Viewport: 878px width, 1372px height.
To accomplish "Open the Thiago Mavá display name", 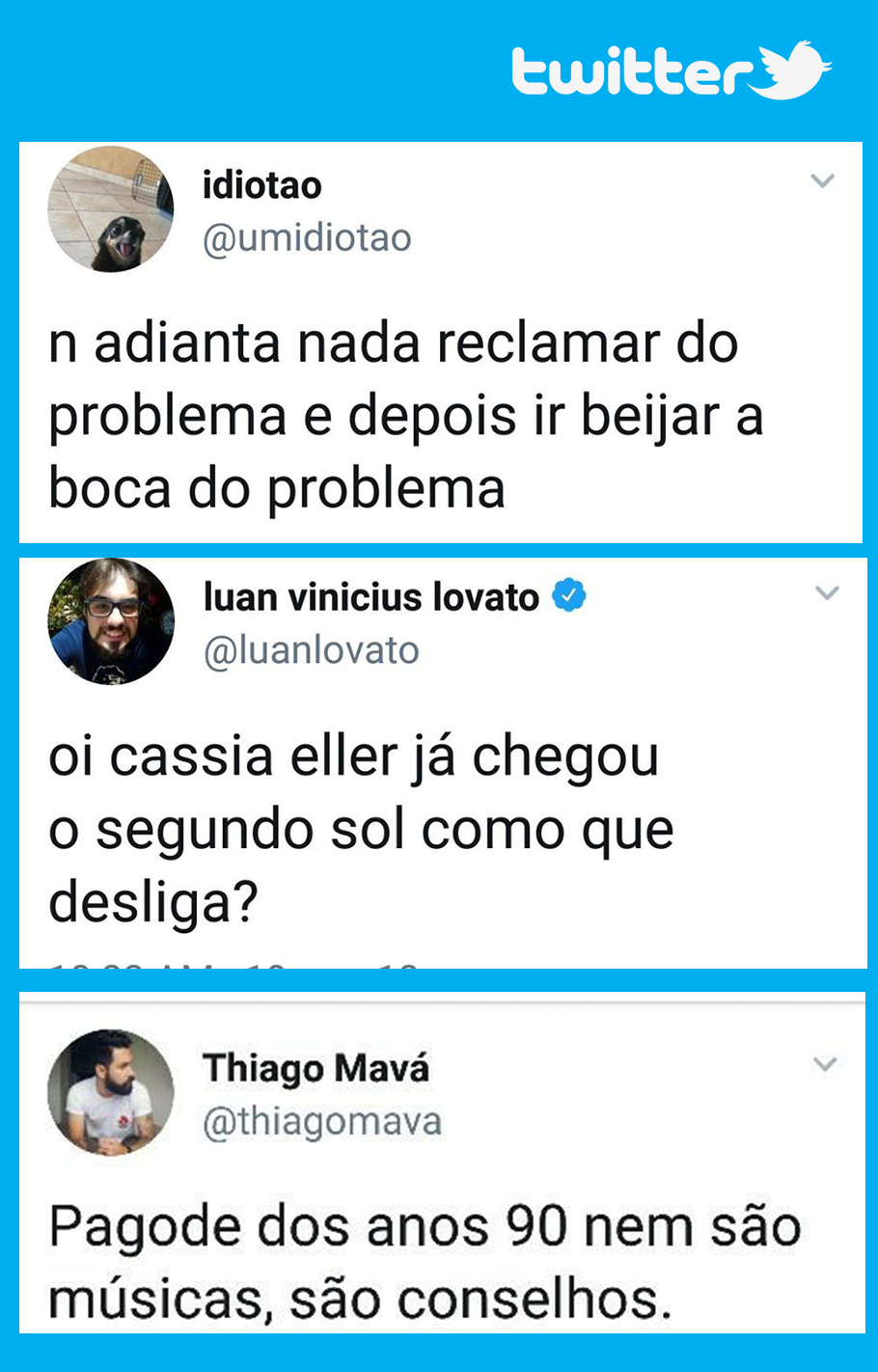I will (x=316, y=1068).
